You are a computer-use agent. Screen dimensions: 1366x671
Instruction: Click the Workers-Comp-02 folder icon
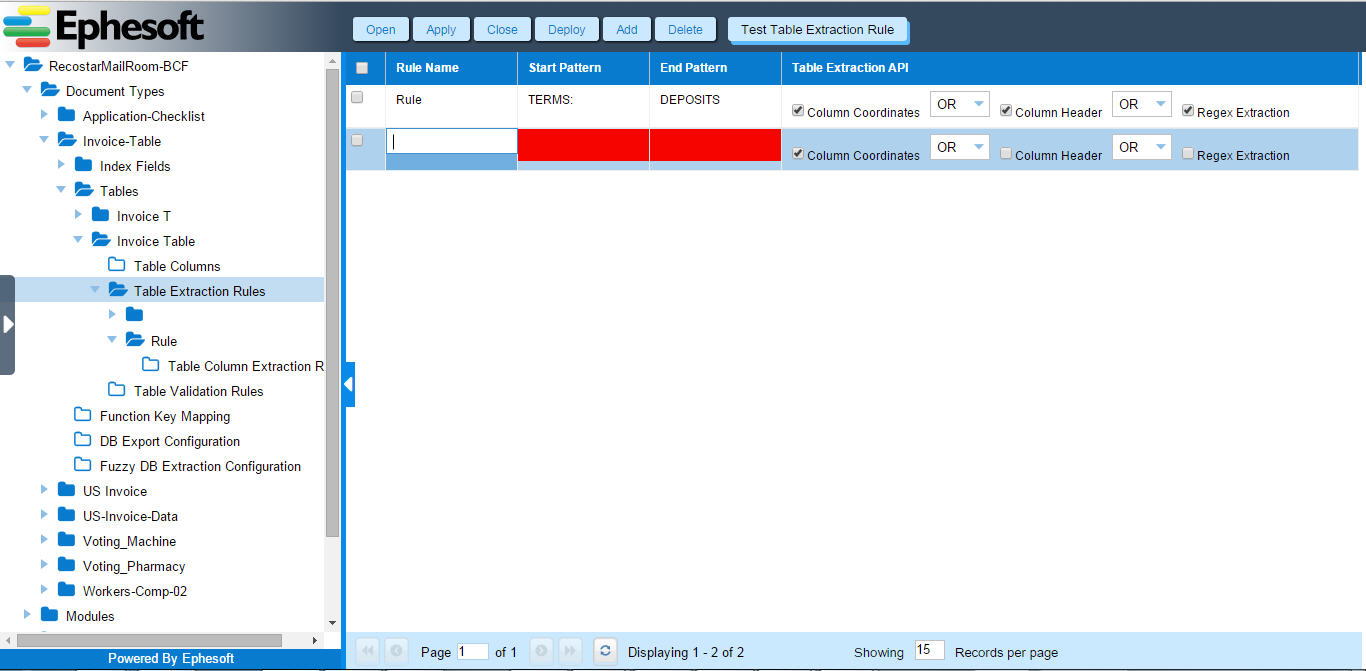tap(67, 590)
